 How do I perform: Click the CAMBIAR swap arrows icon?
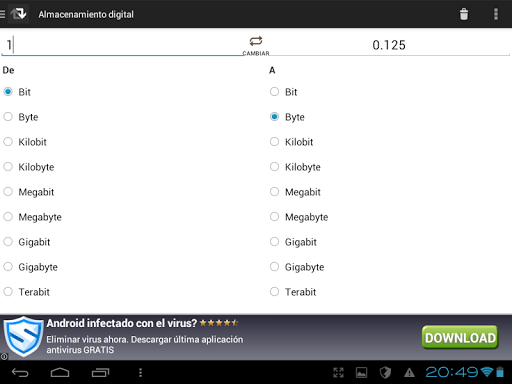coord(256,41)
